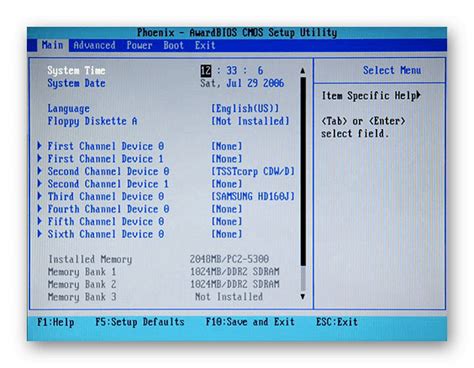Expand First Channel Device 1 arrow
Screen dimensions: 474x368
(x=39, y=158)
